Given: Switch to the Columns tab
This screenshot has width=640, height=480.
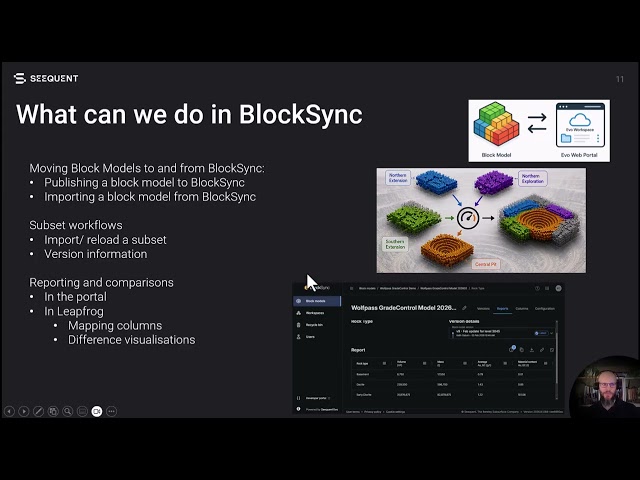Looking at the screenshot, I should [x=522, y=309].
